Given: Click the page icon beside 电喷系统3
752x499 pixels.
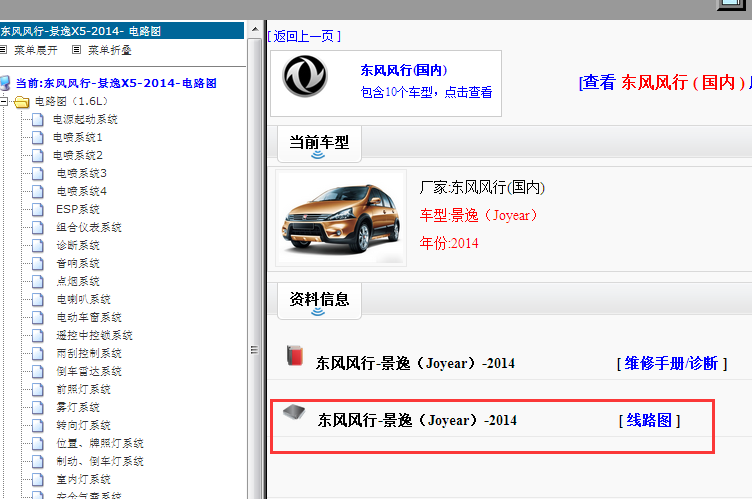Looking at the screenshot, I should 38,174.
